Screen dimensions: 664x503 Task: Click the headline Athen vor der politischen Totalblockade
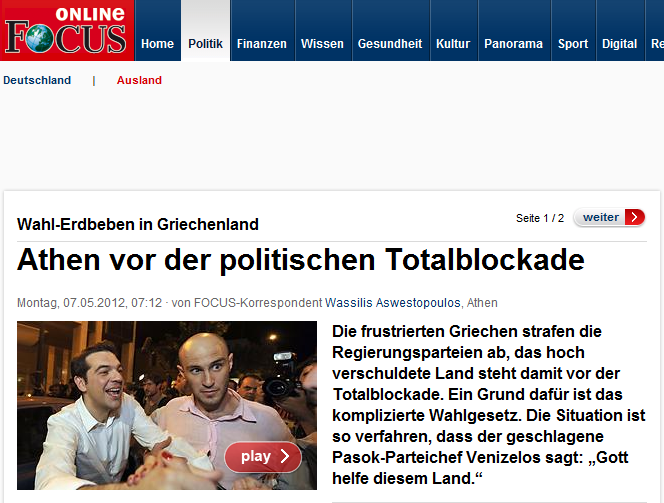[301, 260]
